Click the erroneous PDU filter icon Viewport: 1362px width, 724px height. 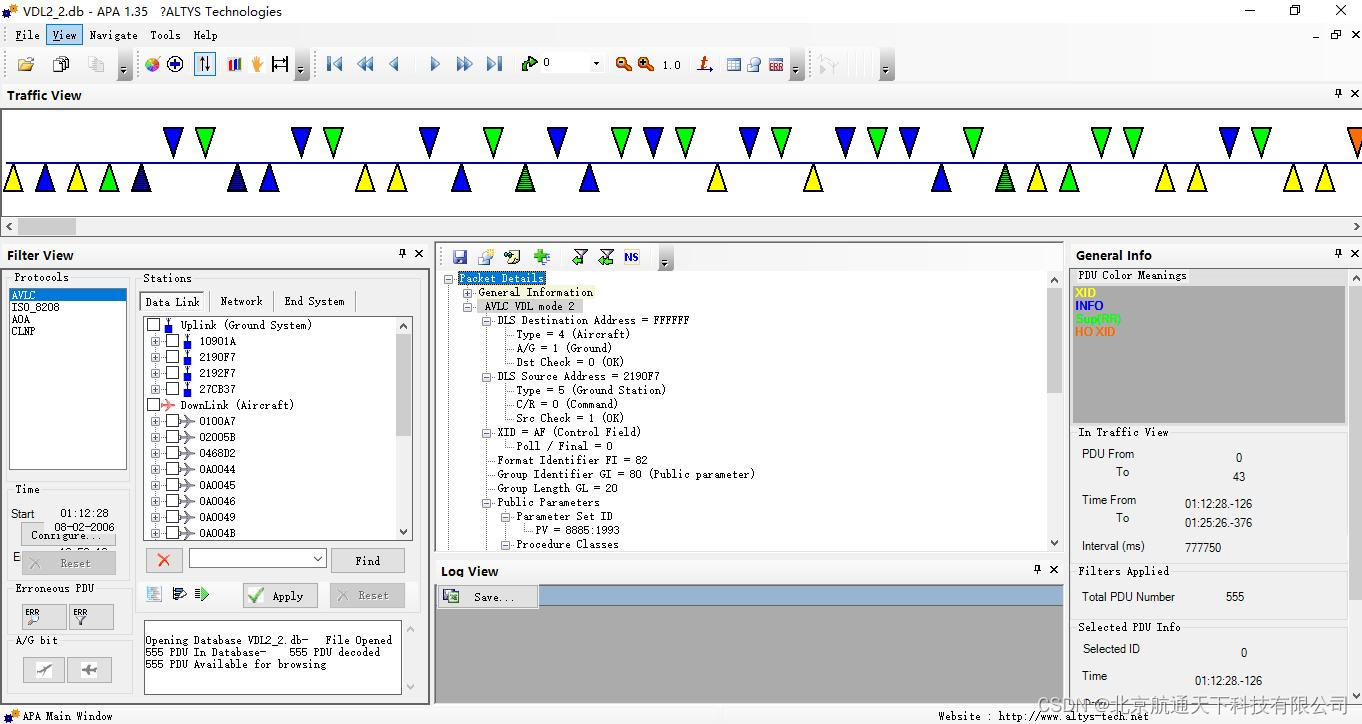coord(92,617)
